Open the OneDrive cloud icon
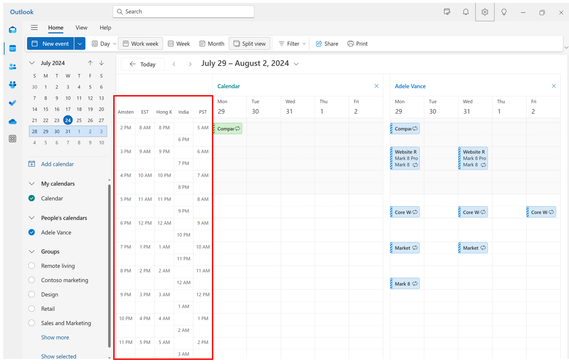569x364 pixels. (x=13, y=121)
